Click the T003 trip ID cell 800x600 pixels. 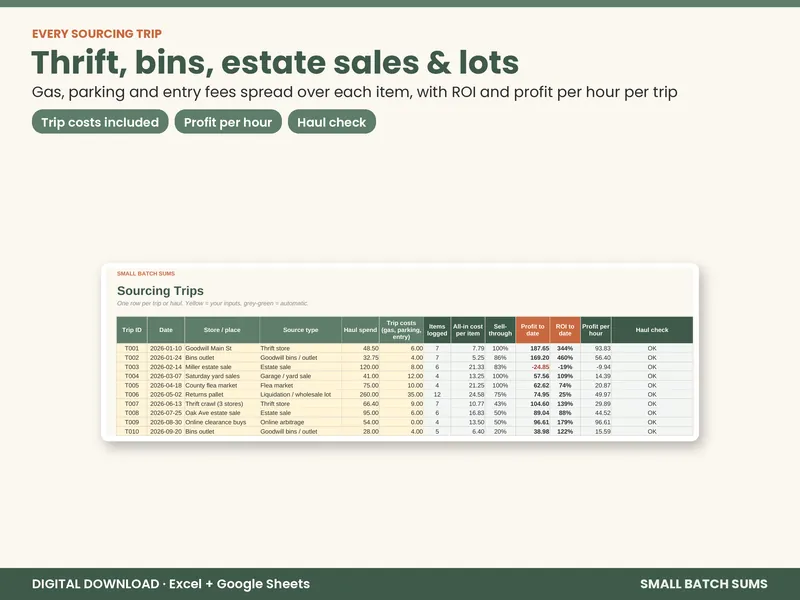coord(132,367)
